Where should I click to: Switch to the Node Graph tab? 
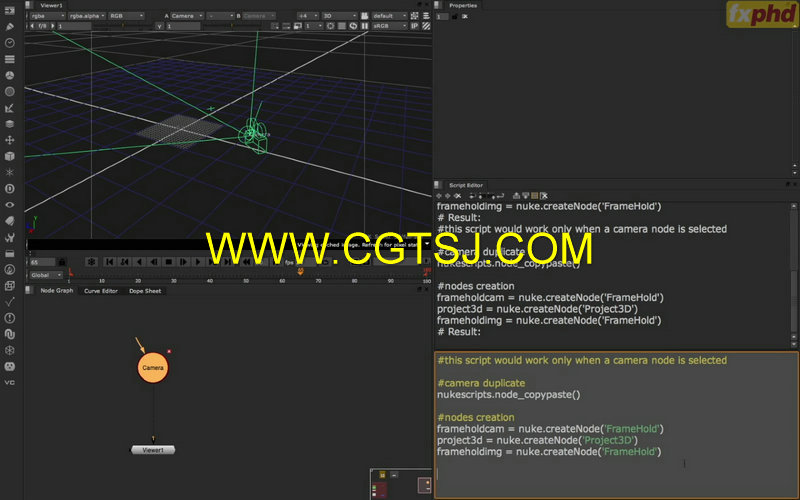(x=57, y=291)
